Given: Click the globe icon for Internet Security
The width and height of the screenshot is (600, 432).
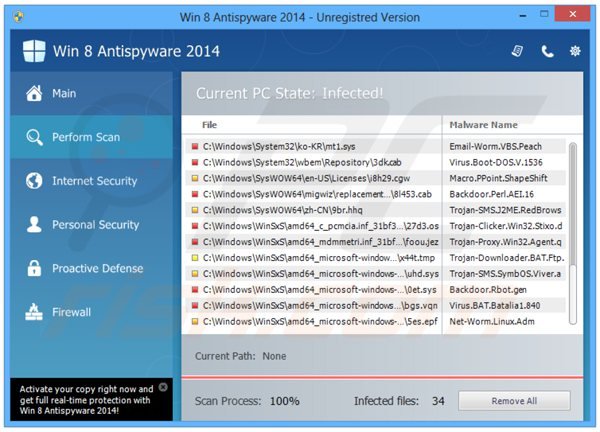Looking at the screenshot, I should (x=34, y=181).
